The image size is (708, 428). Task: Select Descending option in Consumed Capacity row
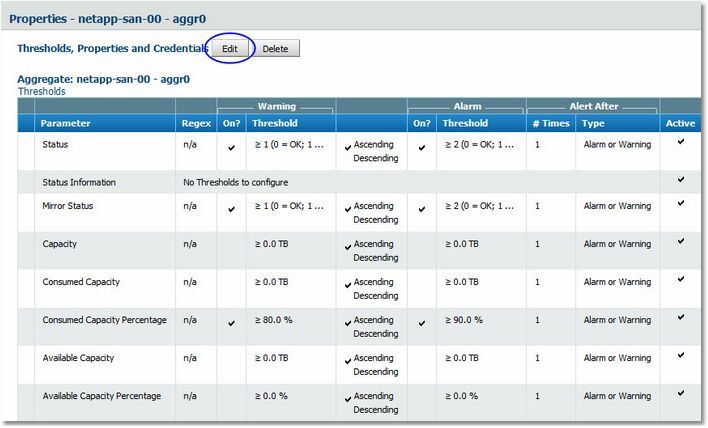coord(376,296)
